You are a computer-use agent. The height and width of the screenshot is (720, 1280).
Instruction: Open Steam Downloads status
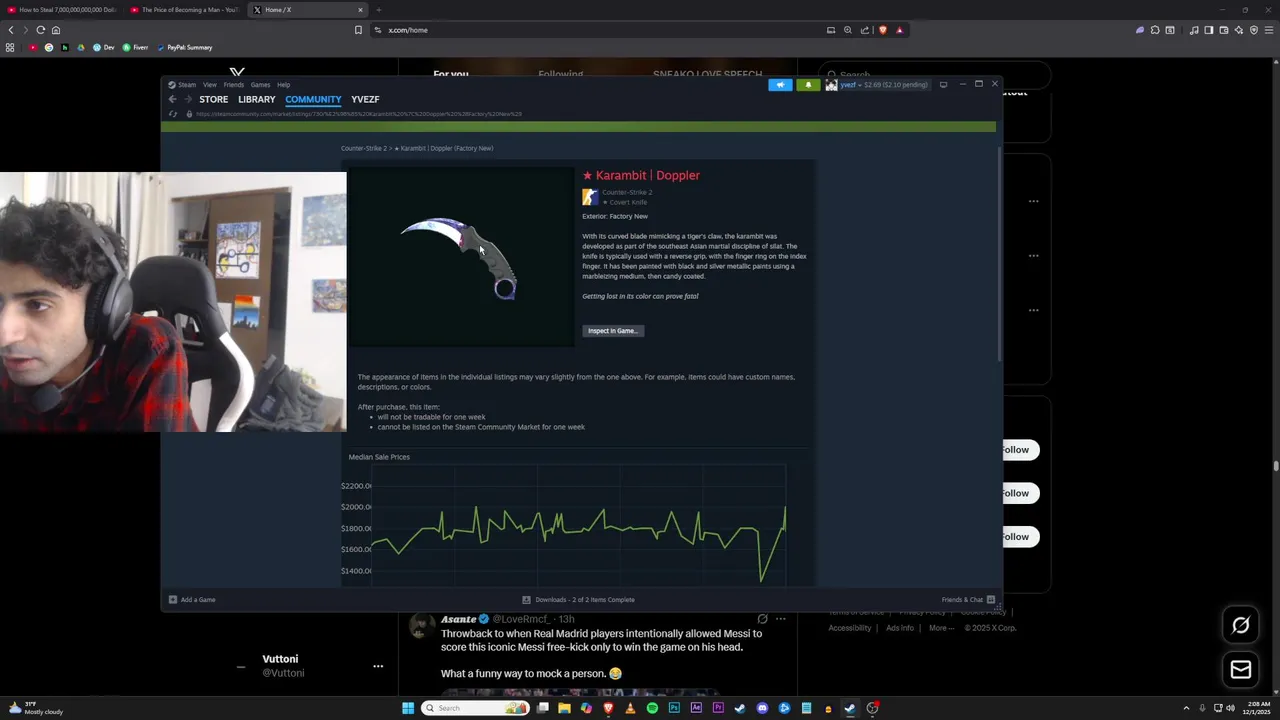click(x=579, y=599)
